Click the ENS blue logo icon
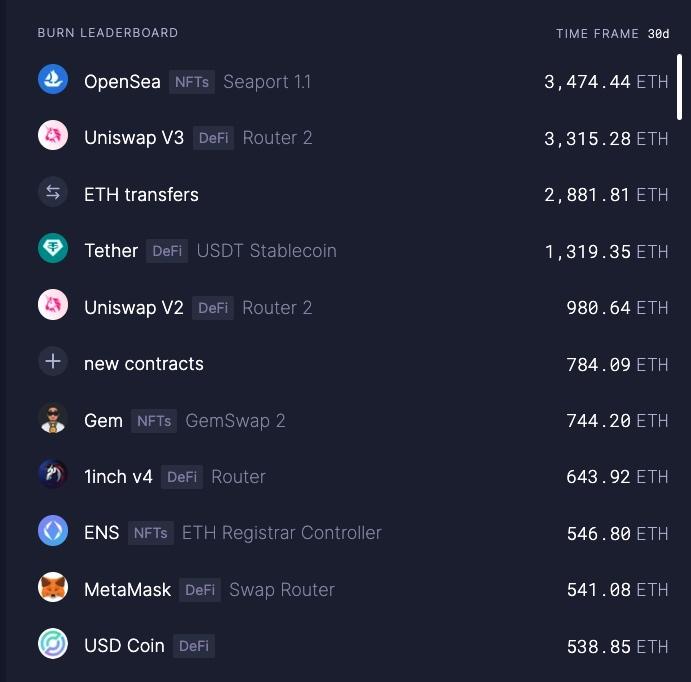The image size is (691, 682). 53,531
